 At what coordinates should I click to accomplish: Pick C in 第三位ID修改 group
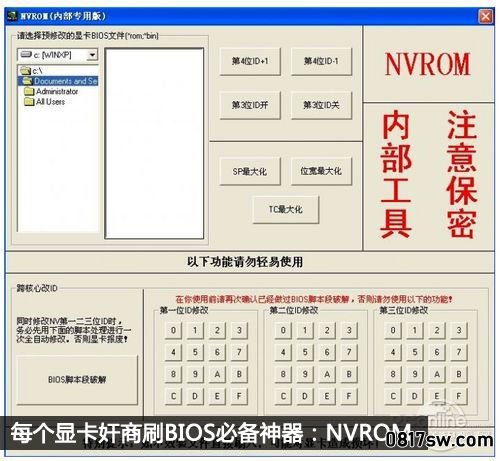393,396
